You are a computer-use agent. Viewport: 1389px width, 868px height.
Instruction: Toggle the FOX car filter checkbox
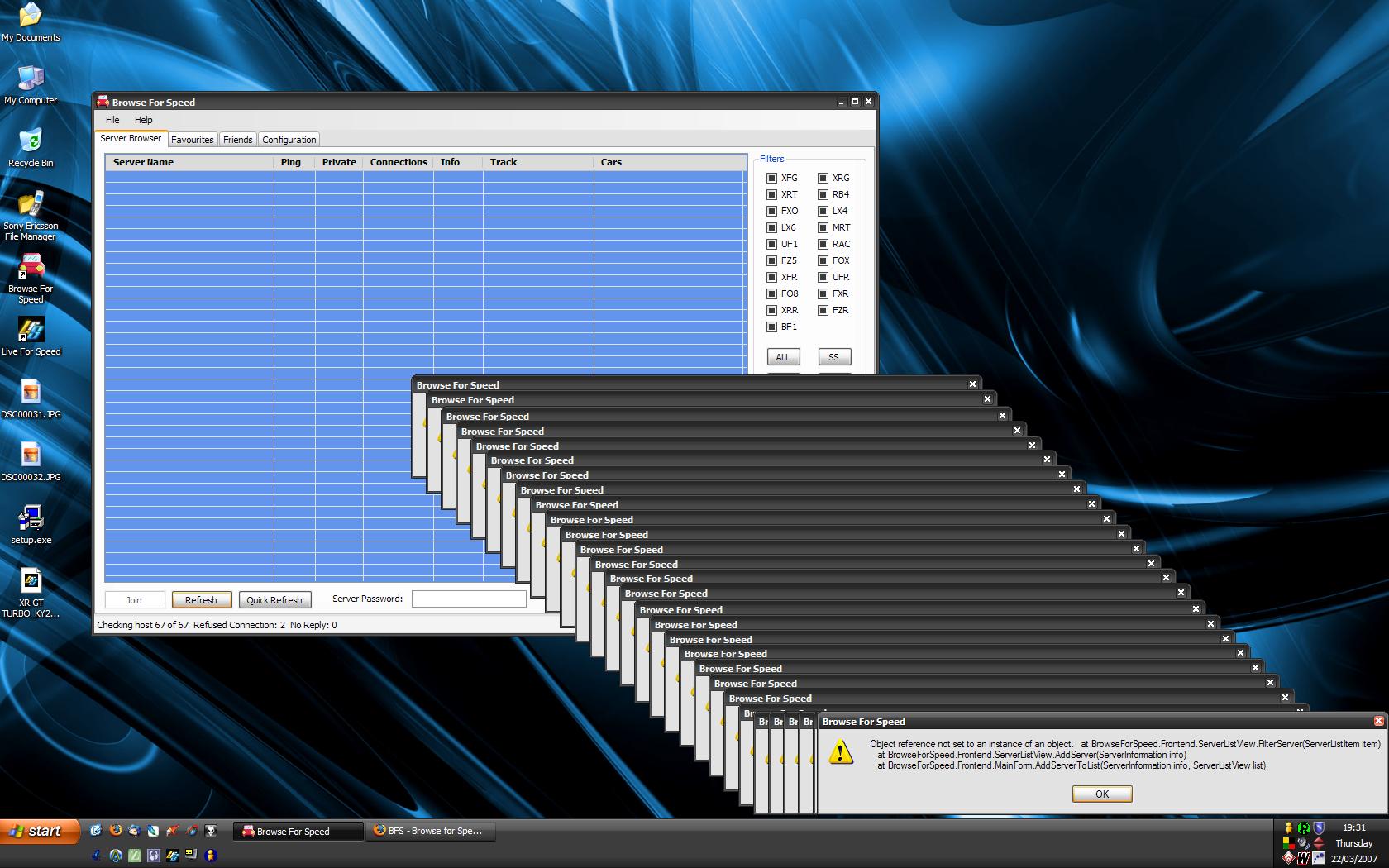[x=823, y=260]
